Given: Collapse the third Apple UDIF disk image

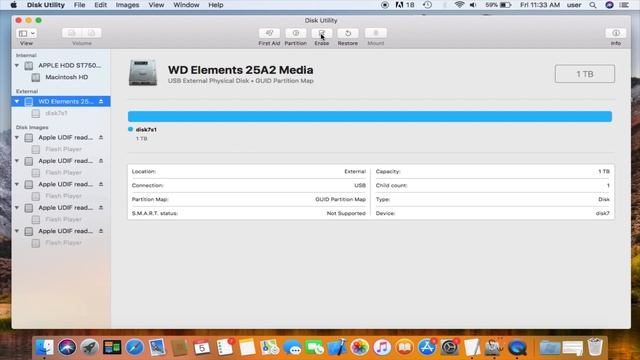Looking at the screenshot, I should [x=17, y=184].
